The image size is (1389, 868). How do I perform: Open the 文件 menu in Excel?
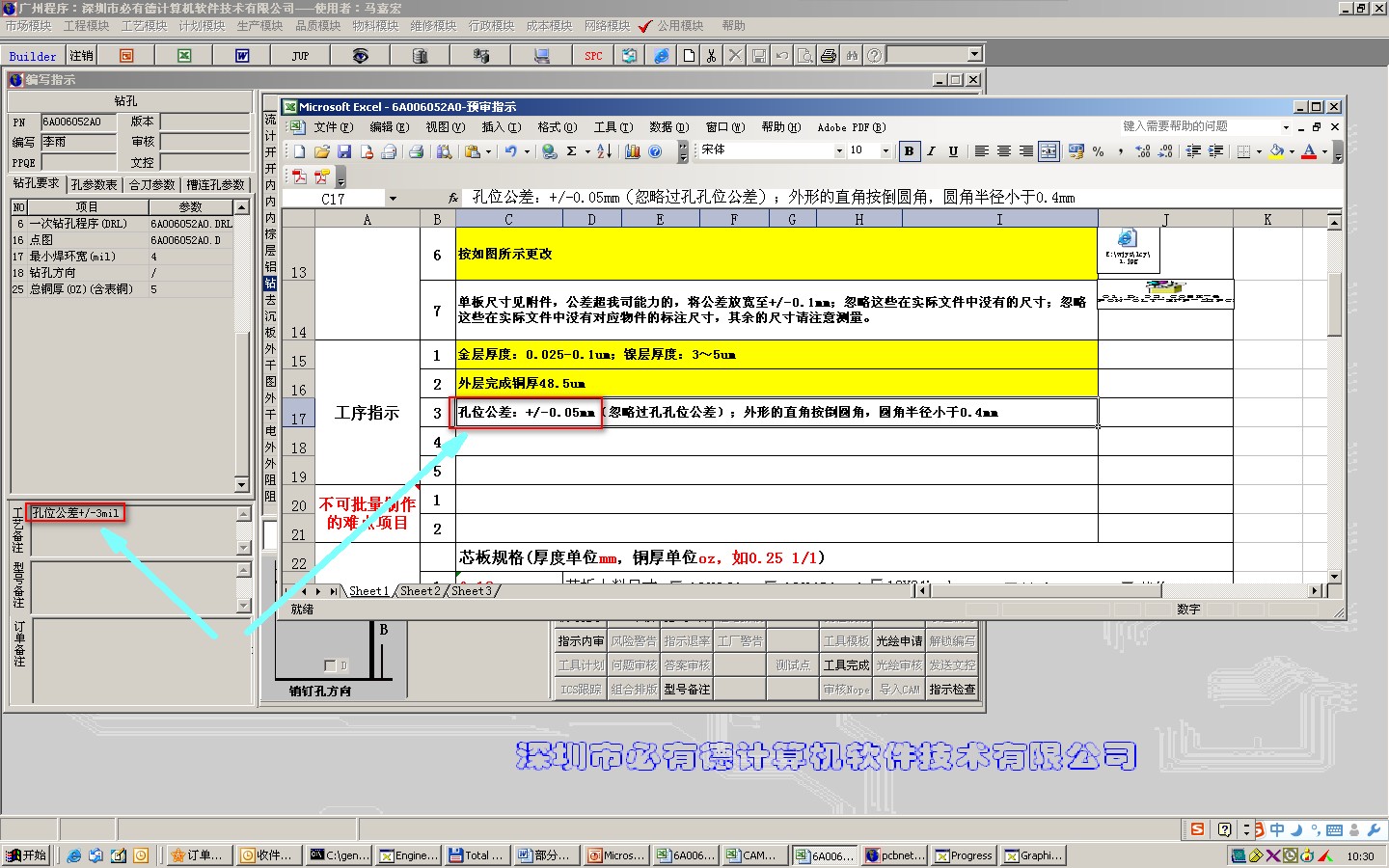point(333,127)
